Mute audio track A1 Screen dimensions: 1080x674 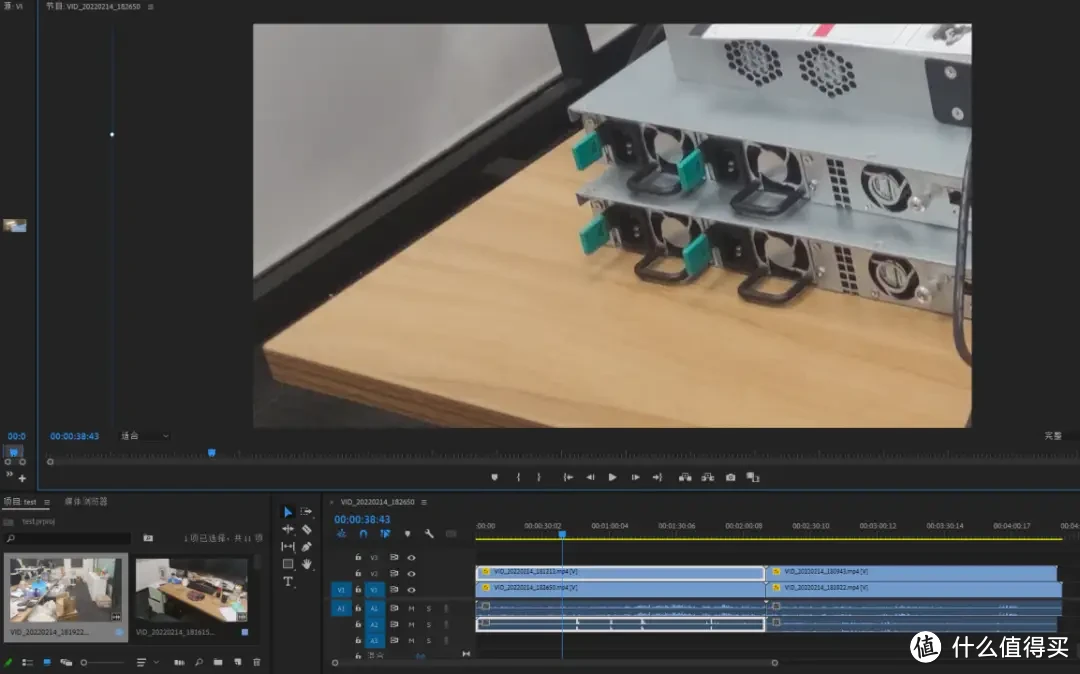(411, 608)
